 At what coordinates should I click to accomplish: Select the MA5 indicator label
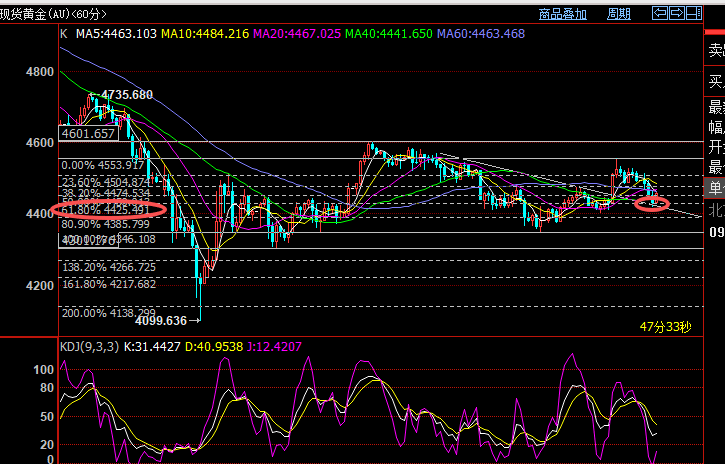116,34
